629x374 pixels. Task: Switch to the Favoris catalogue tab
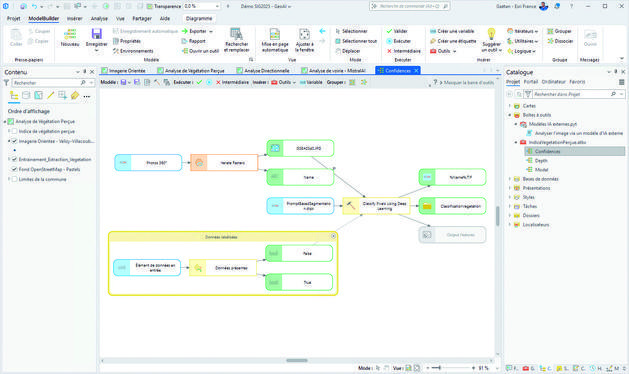pos(577,82)
